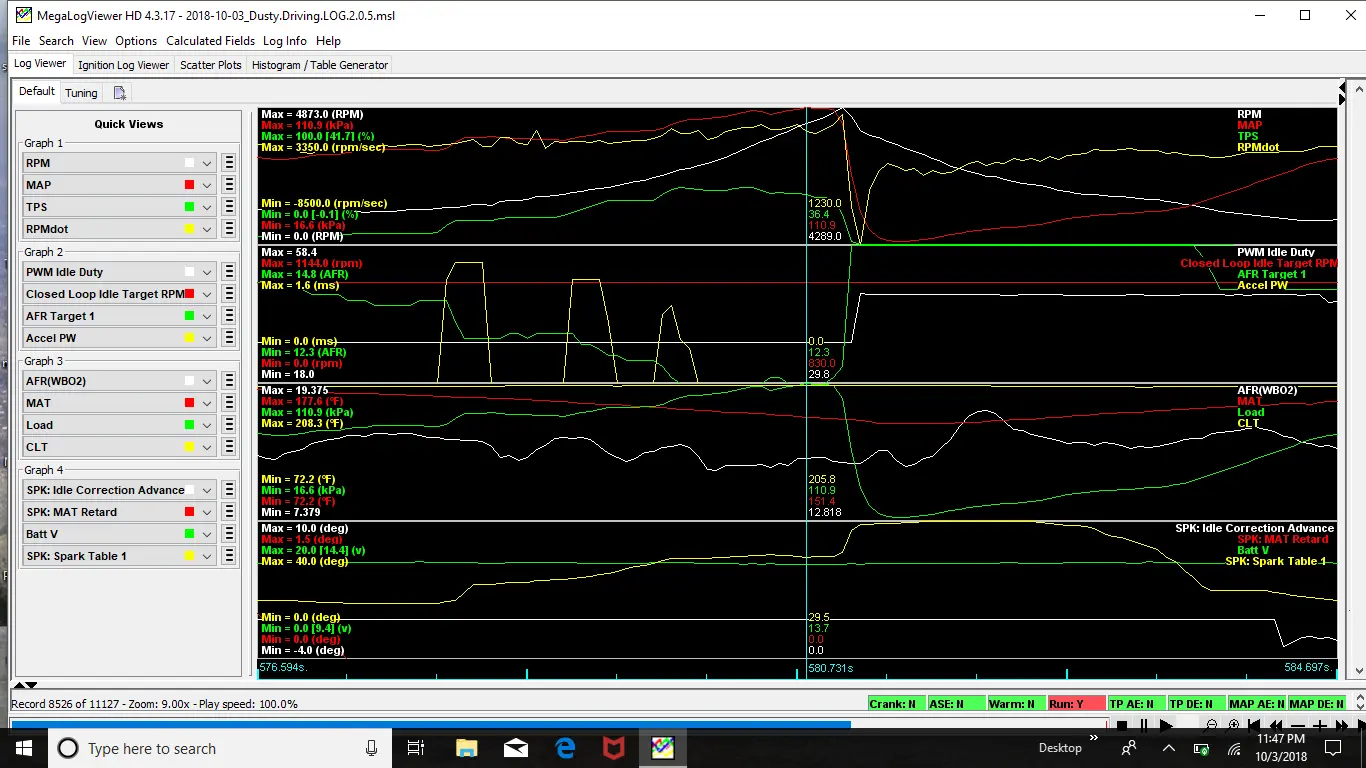Screen dimensions: 1366x768
Task: Expand the SPK: Spark Table 1 dropdown
Action: pos(207,556)
